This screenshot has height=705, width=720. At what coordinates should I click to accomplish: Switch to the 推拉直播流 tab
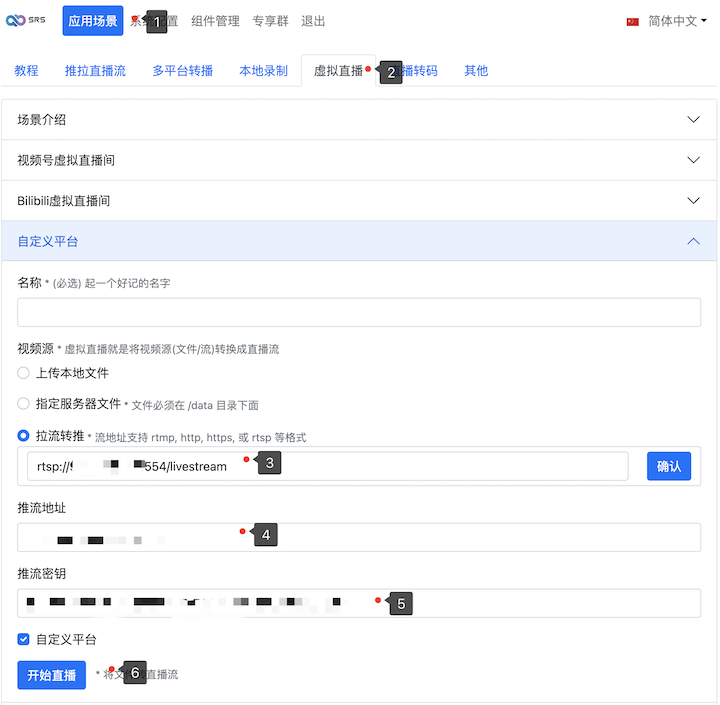tap(95, 71)
